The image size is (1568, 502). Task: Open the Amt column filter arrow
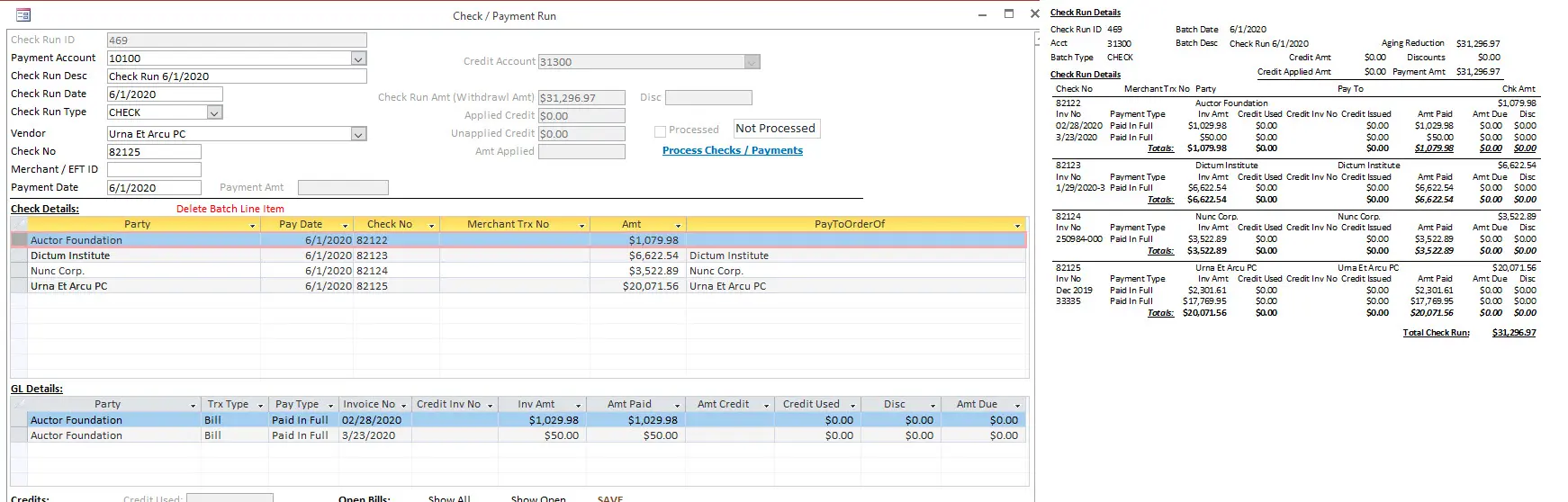click(x=678, y=225)
